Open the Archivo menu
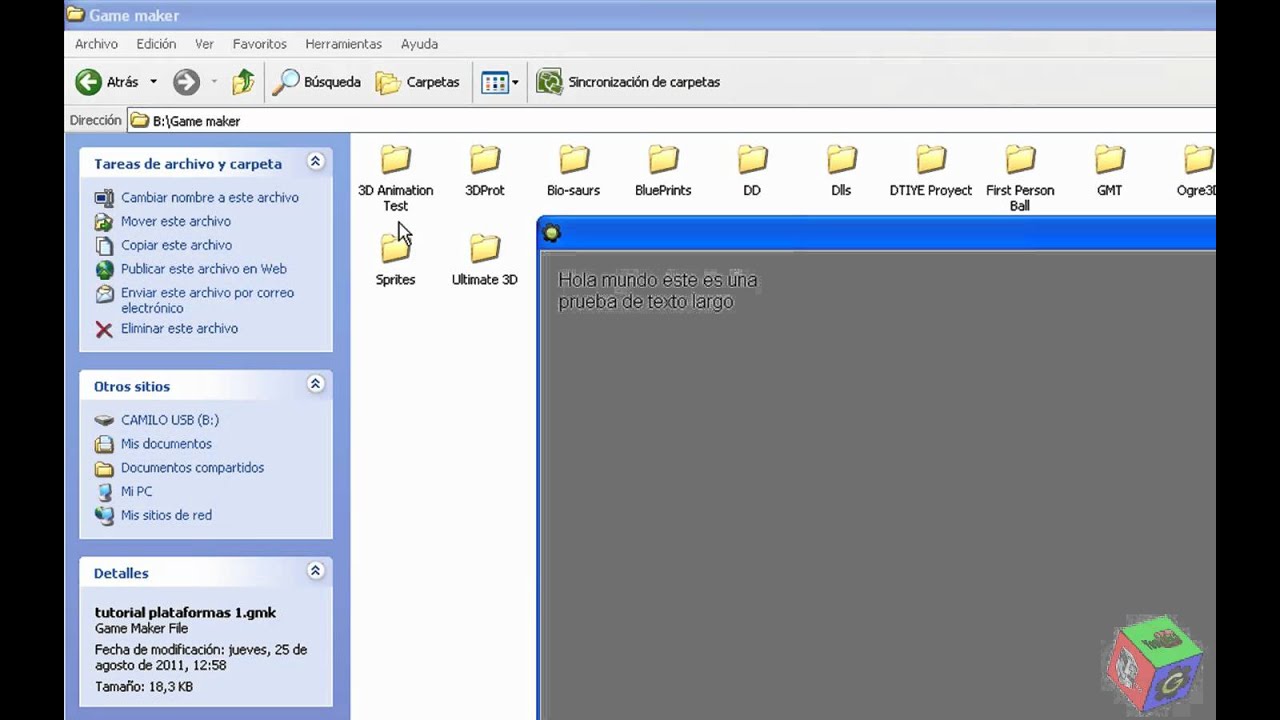Screen dimensions: 1280x720 (96, 44)
